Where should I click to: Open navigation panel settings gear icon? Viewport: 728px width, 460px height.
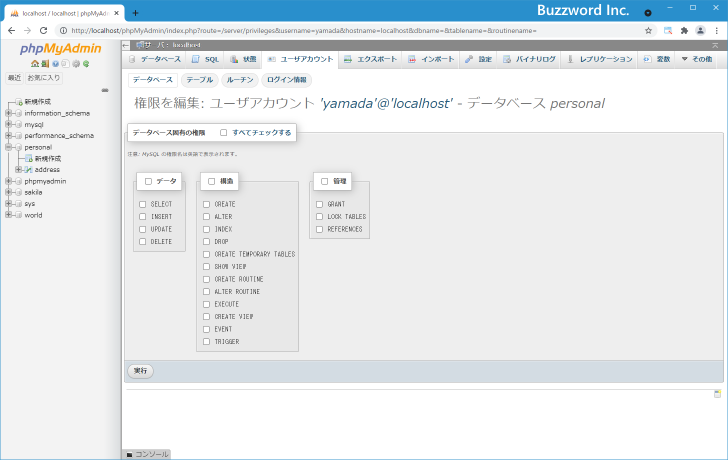click(76, 64)
